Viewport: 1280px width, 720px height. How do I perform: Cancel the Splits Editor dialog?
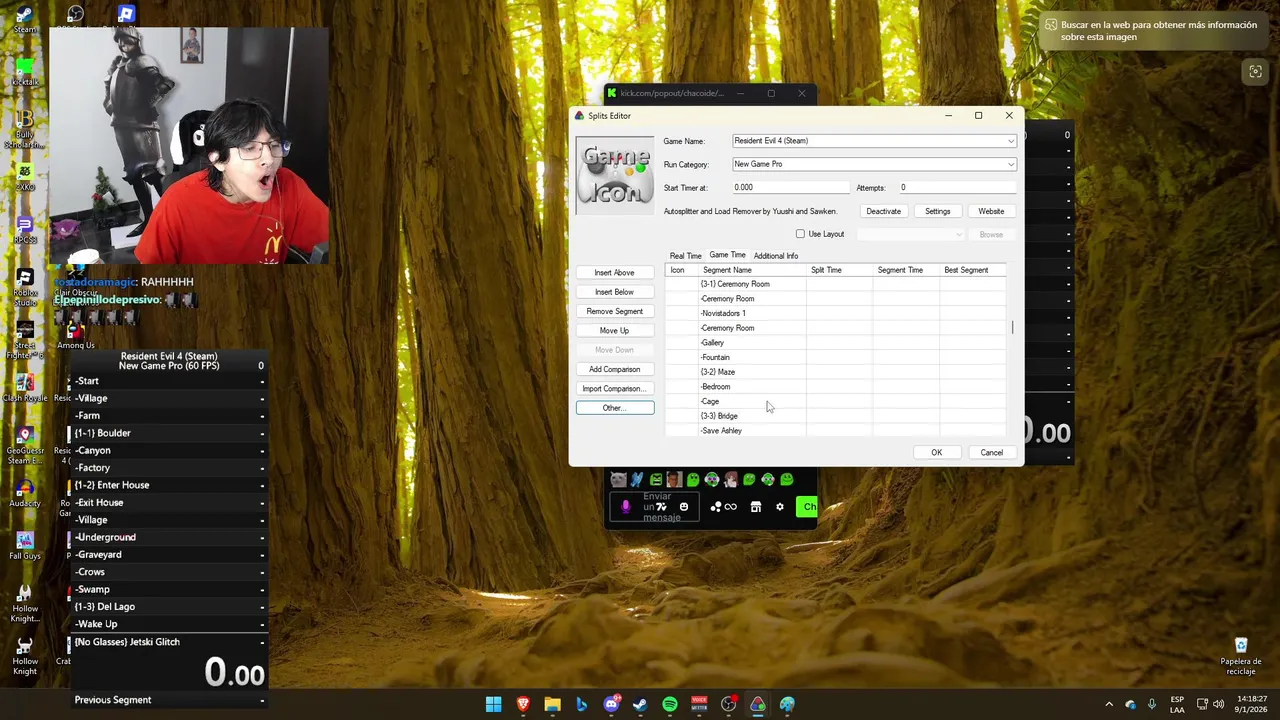[x=991, y=453]
